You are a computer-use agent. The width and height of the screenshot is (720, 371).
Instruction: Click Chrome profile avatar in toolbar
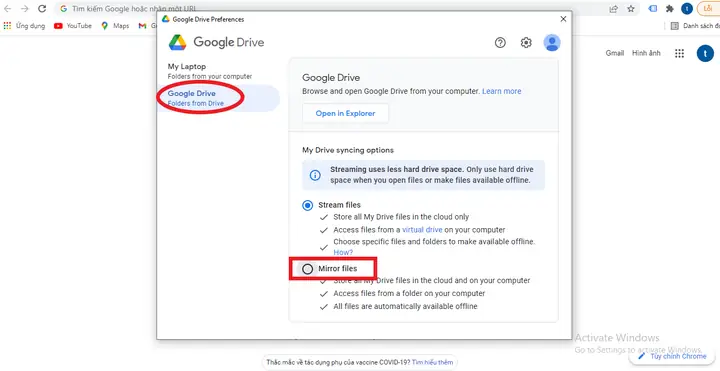[x=686, y=9]
